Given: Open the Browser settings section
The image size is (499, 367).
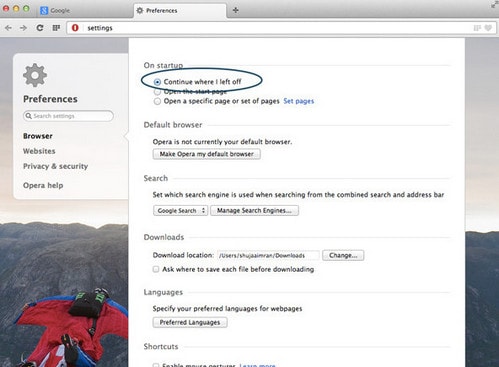Looking at the screenshot, I should (38, 136).
